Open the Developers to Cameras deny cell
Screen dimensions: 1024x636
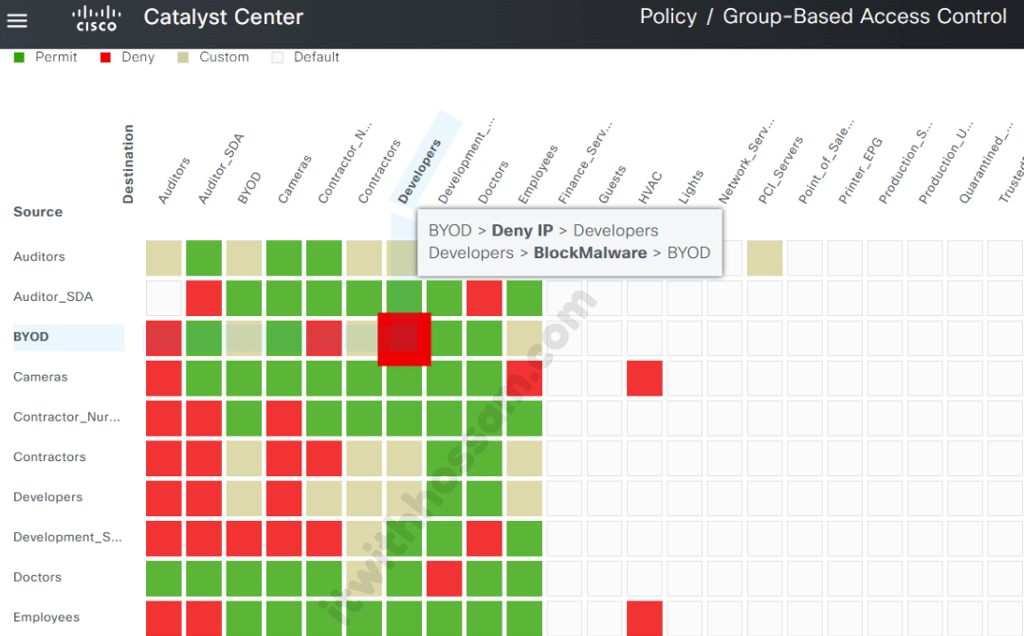284,498
